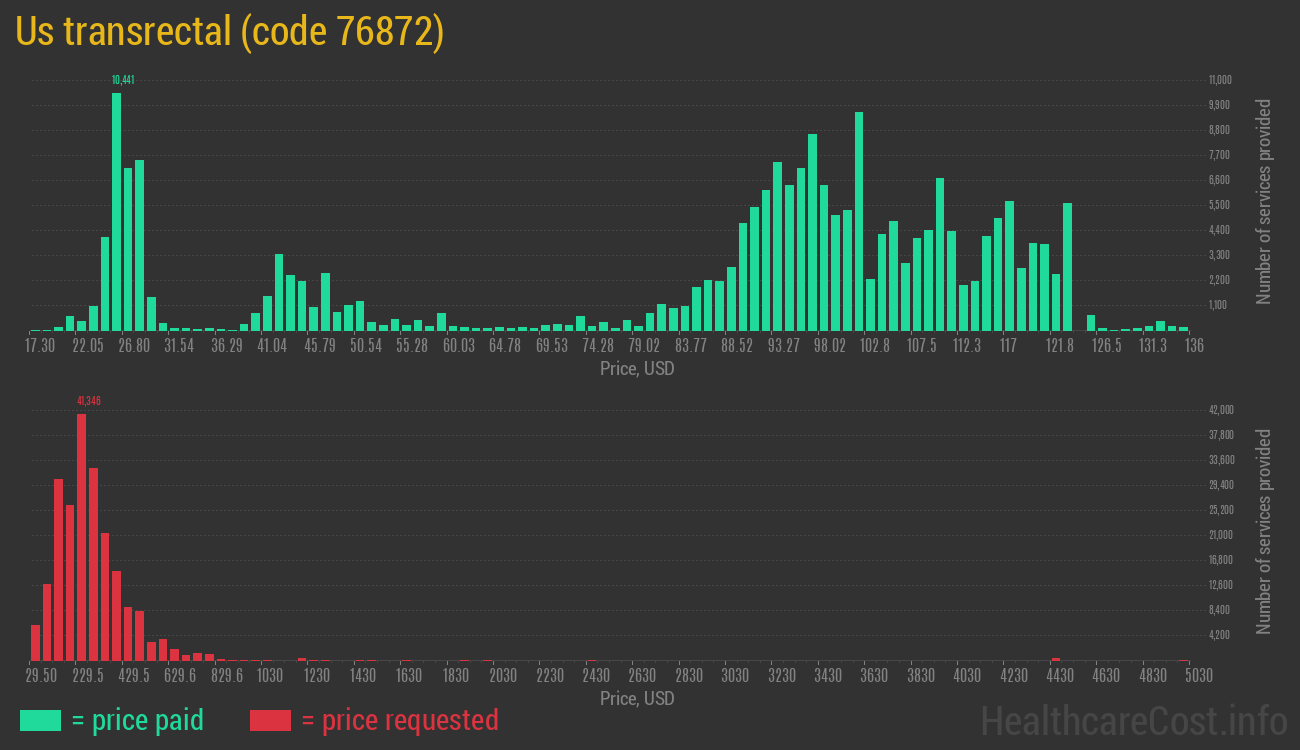The height and width of the screenshot is (750, 1300).
Task: Click the 'Price, USD' label under red chart
Action: tap(637, 698)
